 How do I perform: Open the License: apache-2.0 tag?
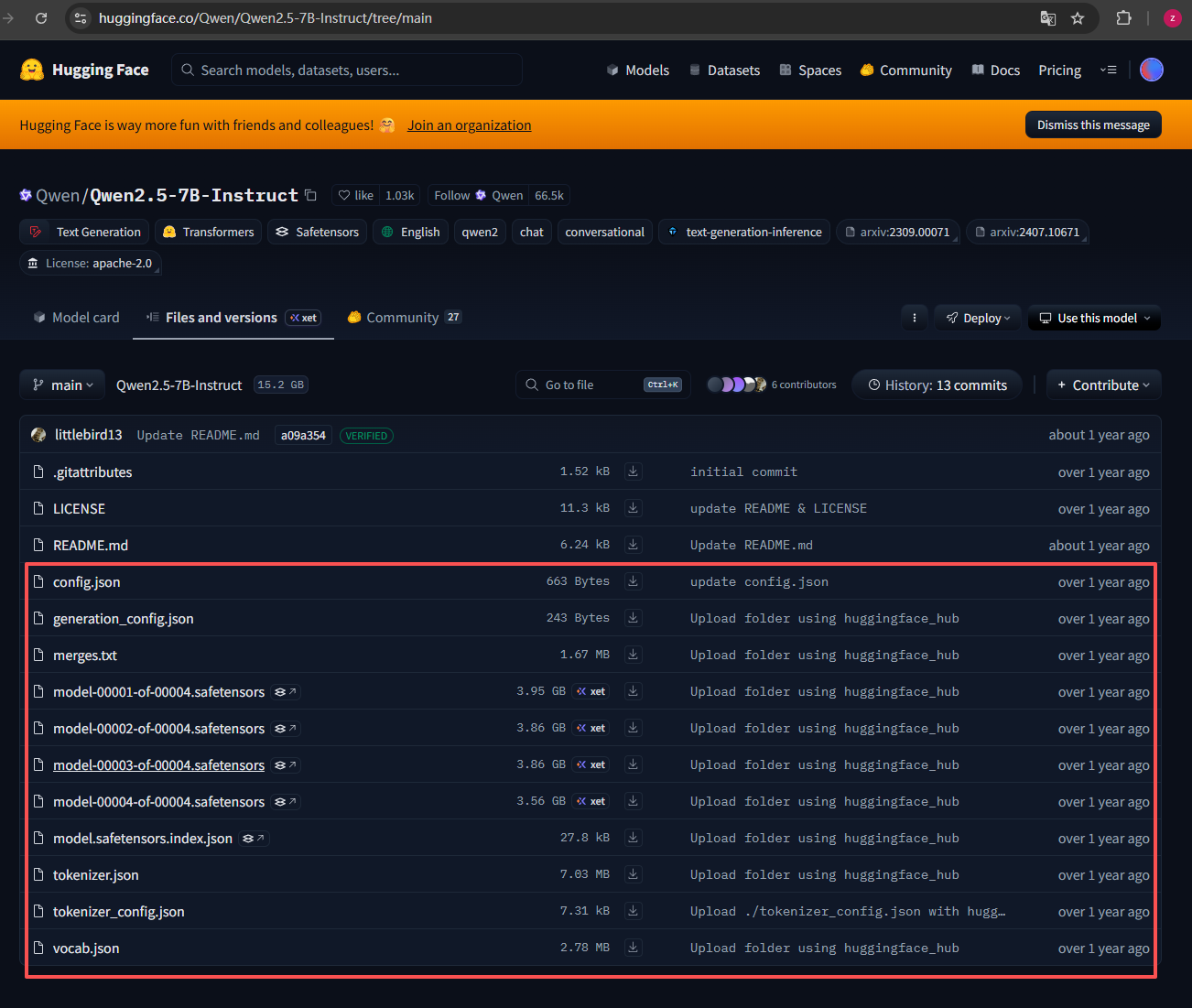coord(90,263)
